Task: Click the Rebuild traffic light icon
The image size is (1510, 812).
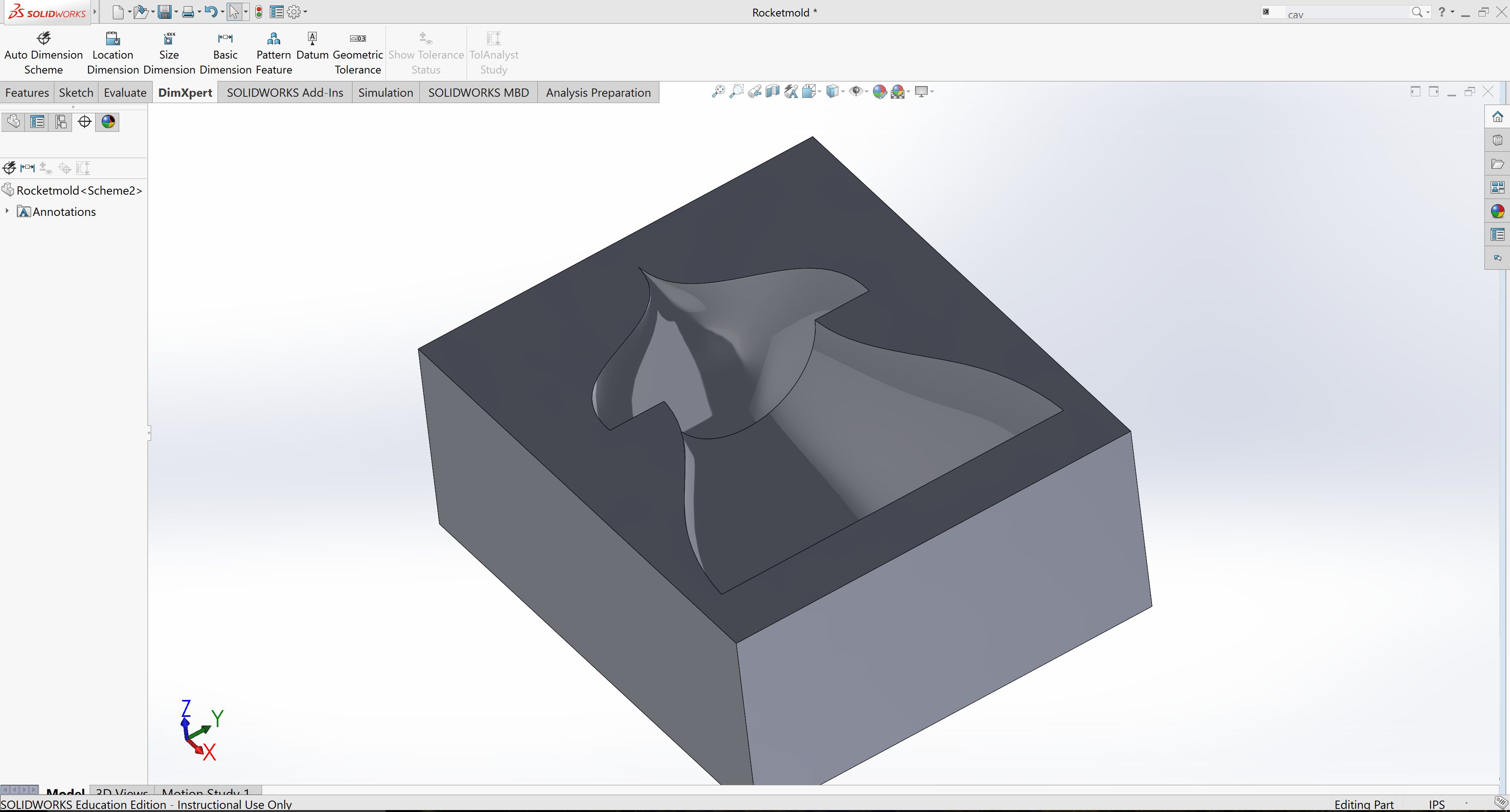Action: (x=258, y=12)
